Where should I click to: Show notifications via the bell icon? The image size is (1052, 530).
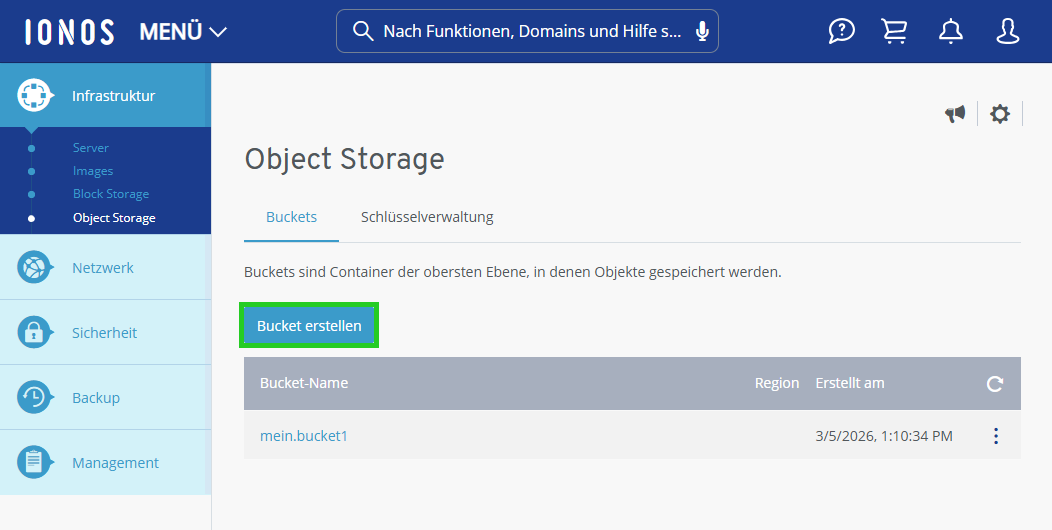[951, 31]
